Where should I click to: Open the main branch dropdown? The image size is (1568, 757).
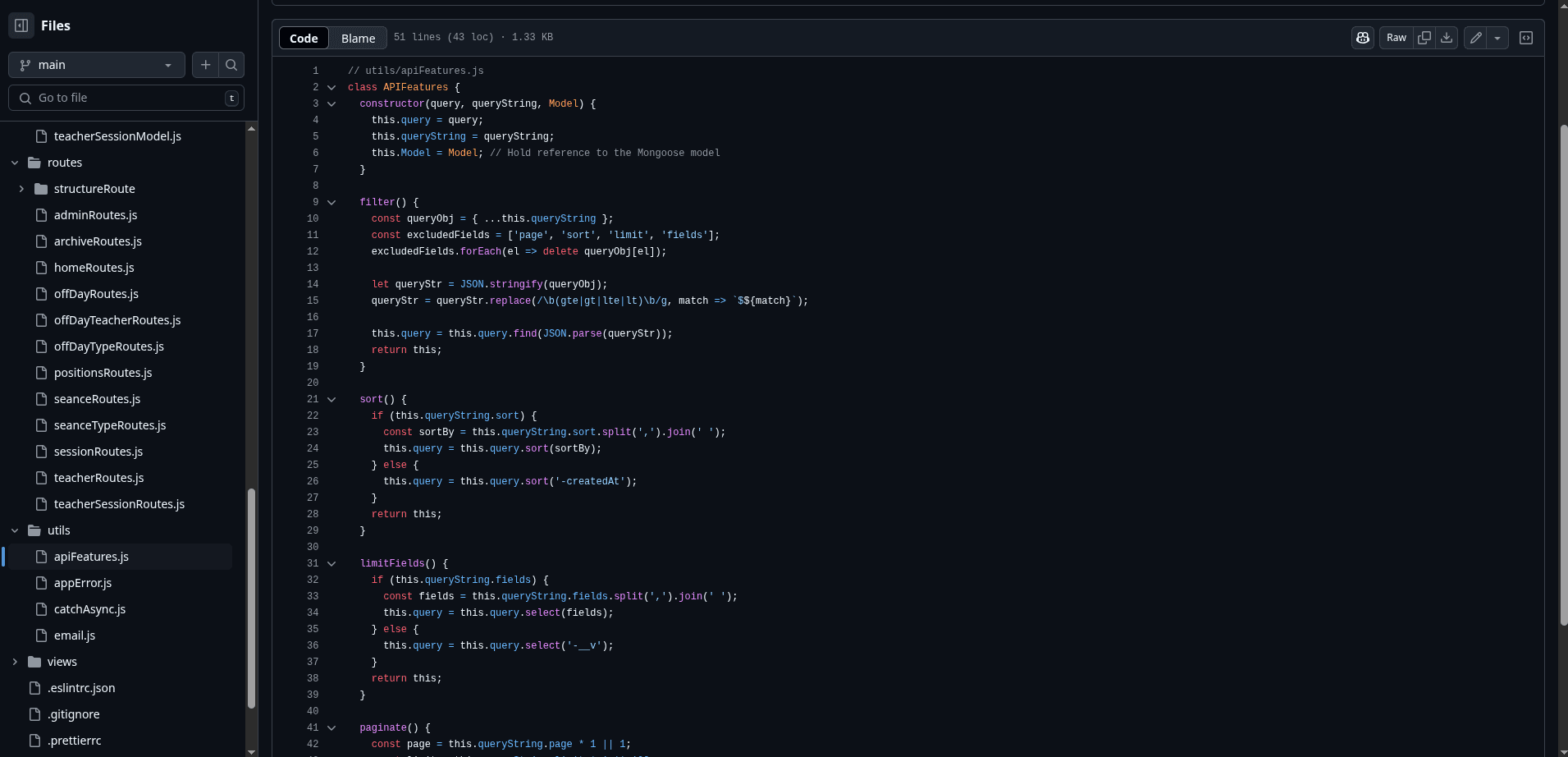pyautogui.click(x=97, y=65)
